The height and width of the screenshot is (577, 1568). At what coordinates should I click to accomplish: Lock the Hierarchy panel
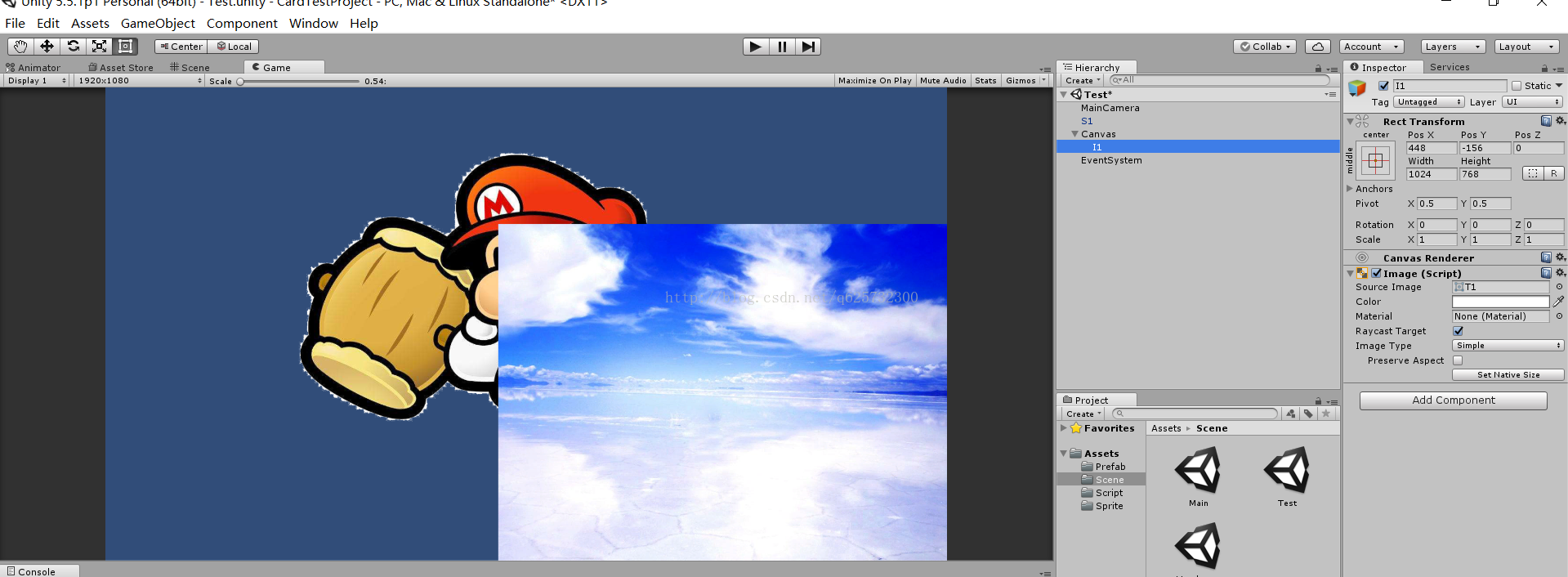pos(1318,69)
